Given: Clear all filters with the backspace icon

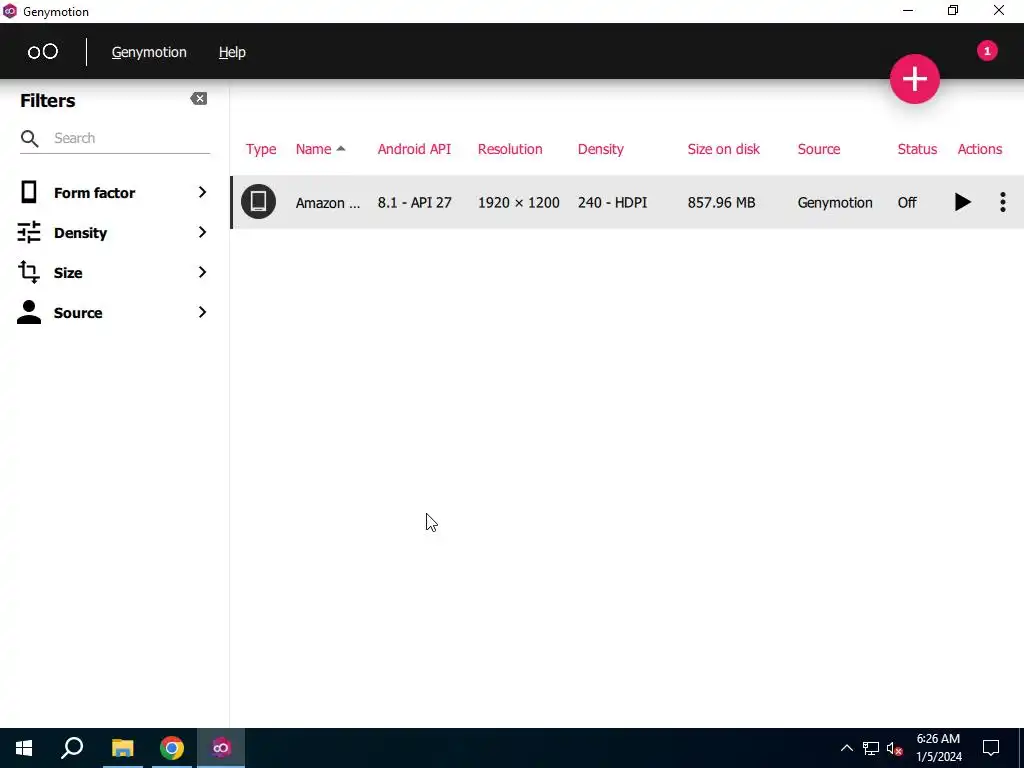Looking at the screenshot, I should 199,99.
